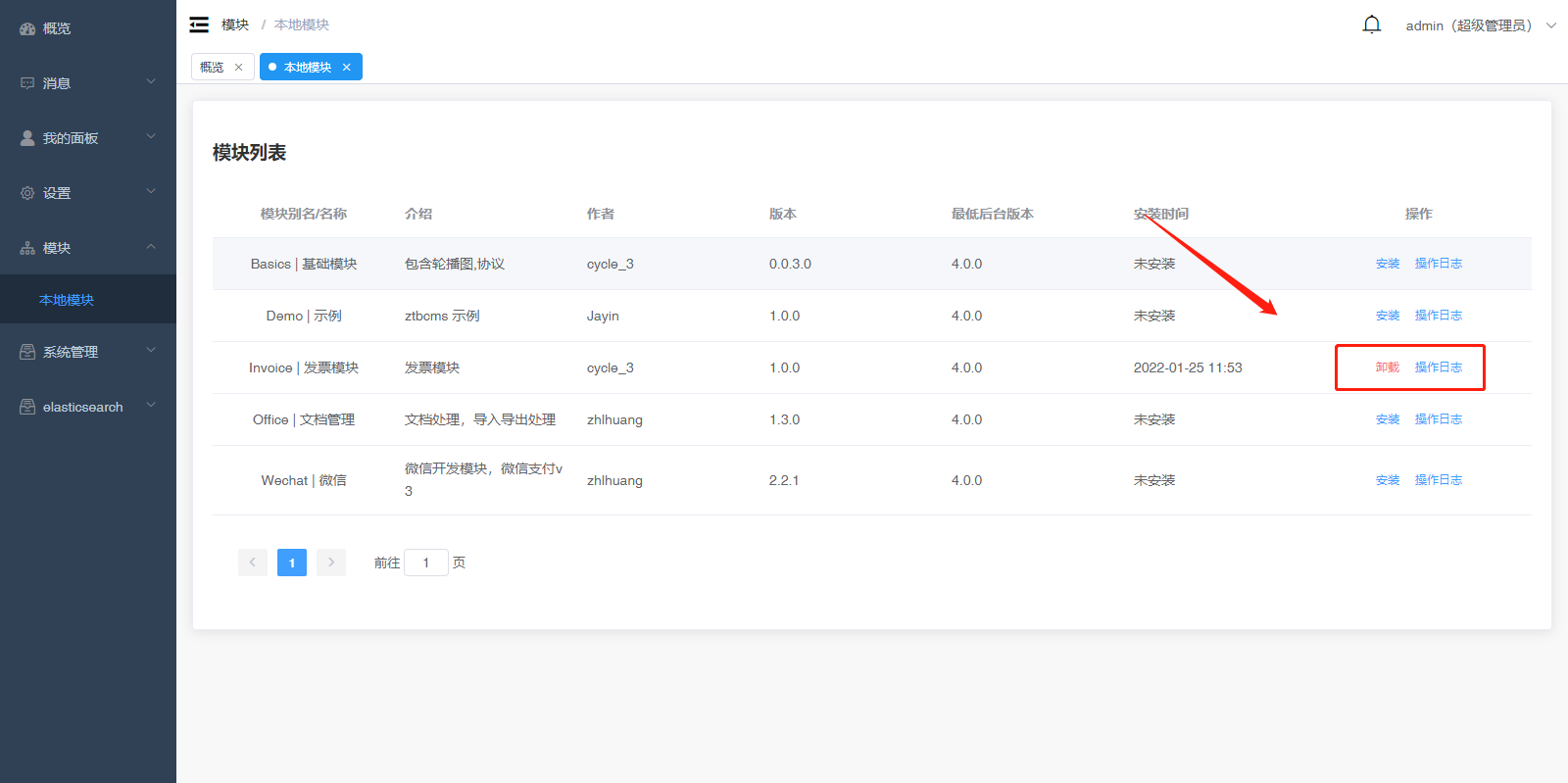Click 安装 for the Basics module
The width and height of the screenshot is (1568, 783).
click(x=1387, y=264)
